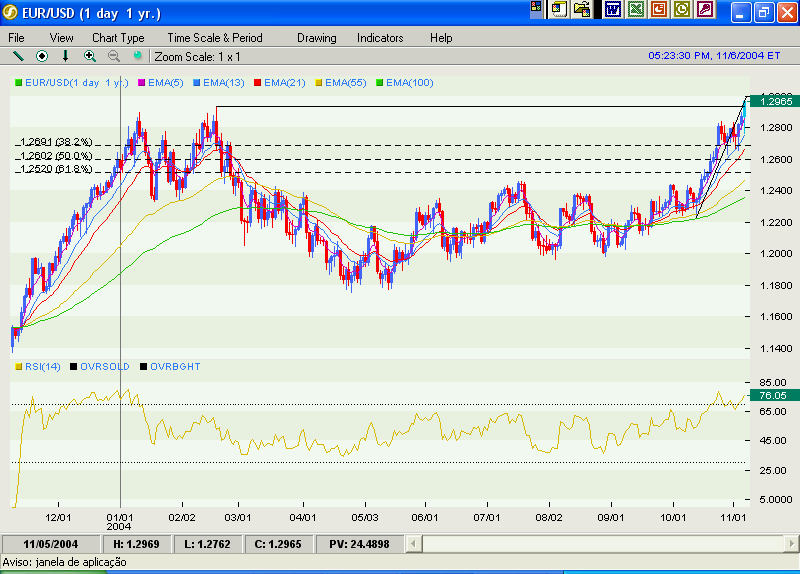The width and height of the screenshot is (800, 574).
Task: Open the File menu
Action: point(17,38)
